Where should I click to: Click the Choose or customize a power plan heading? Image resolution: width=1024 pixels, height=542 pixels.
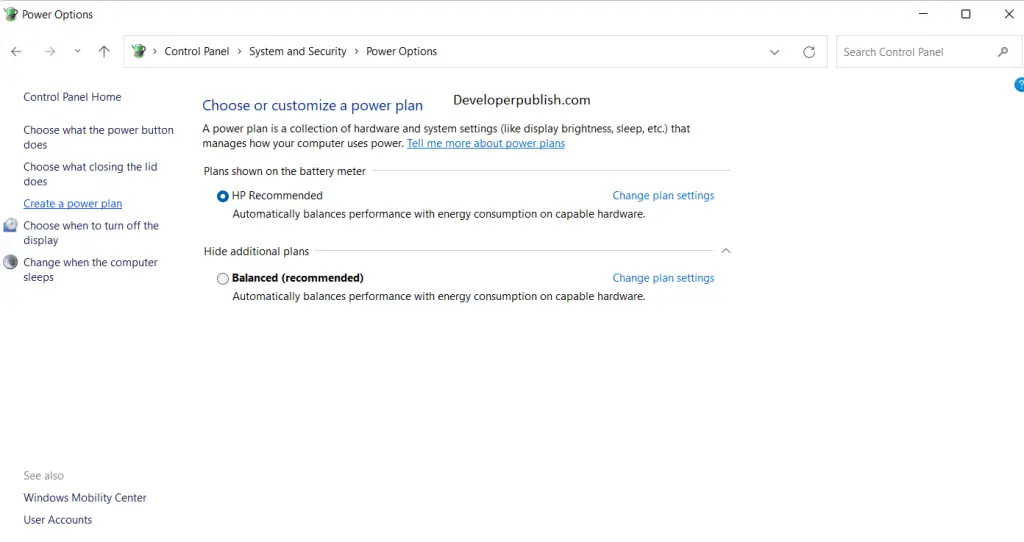312,105
